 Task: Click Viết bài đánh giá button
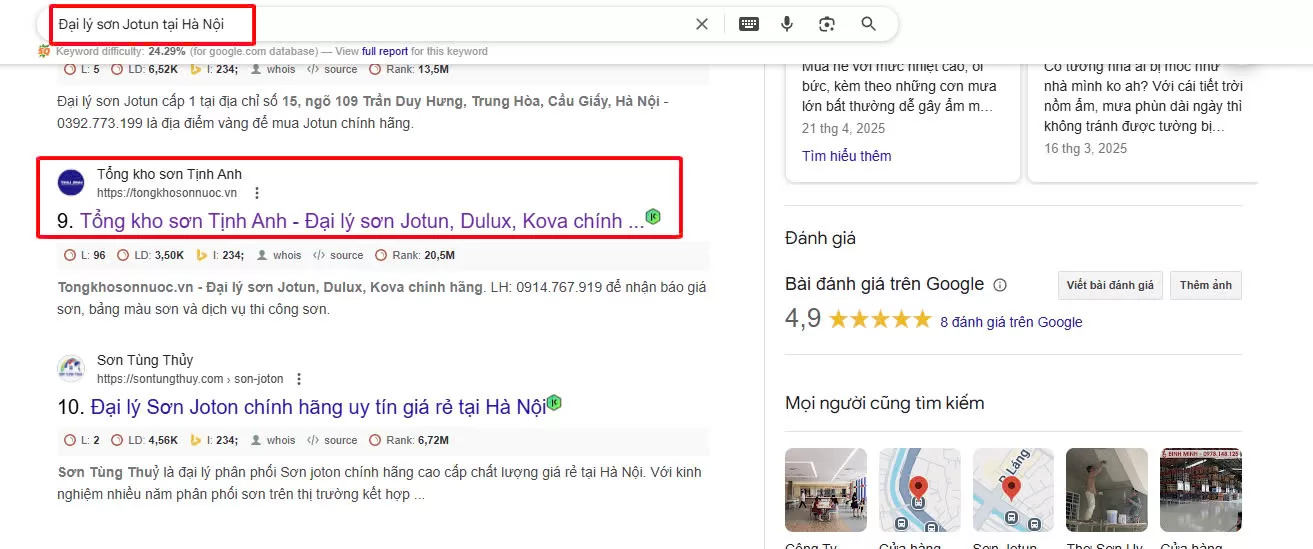[1110, 285]
